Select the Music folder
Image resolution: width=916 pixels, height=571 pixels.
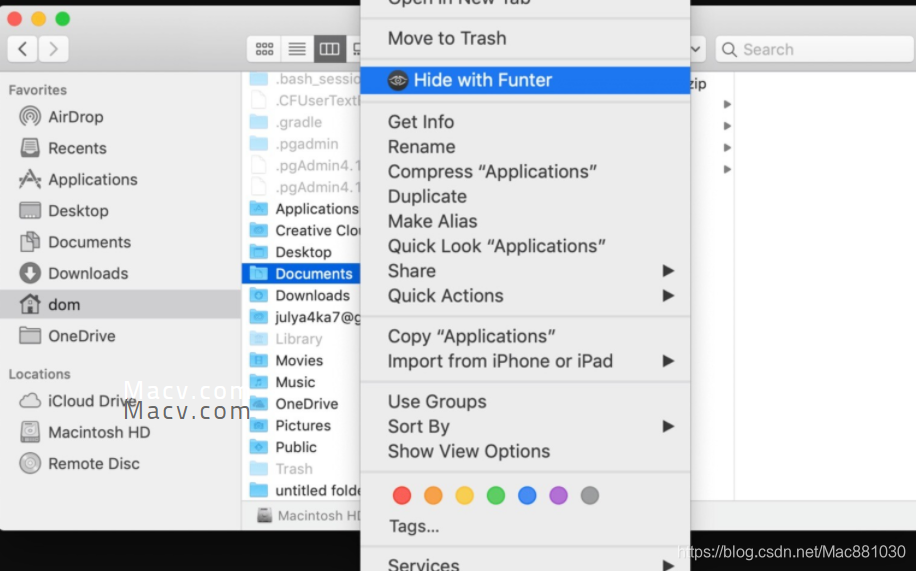pos(301,382)
